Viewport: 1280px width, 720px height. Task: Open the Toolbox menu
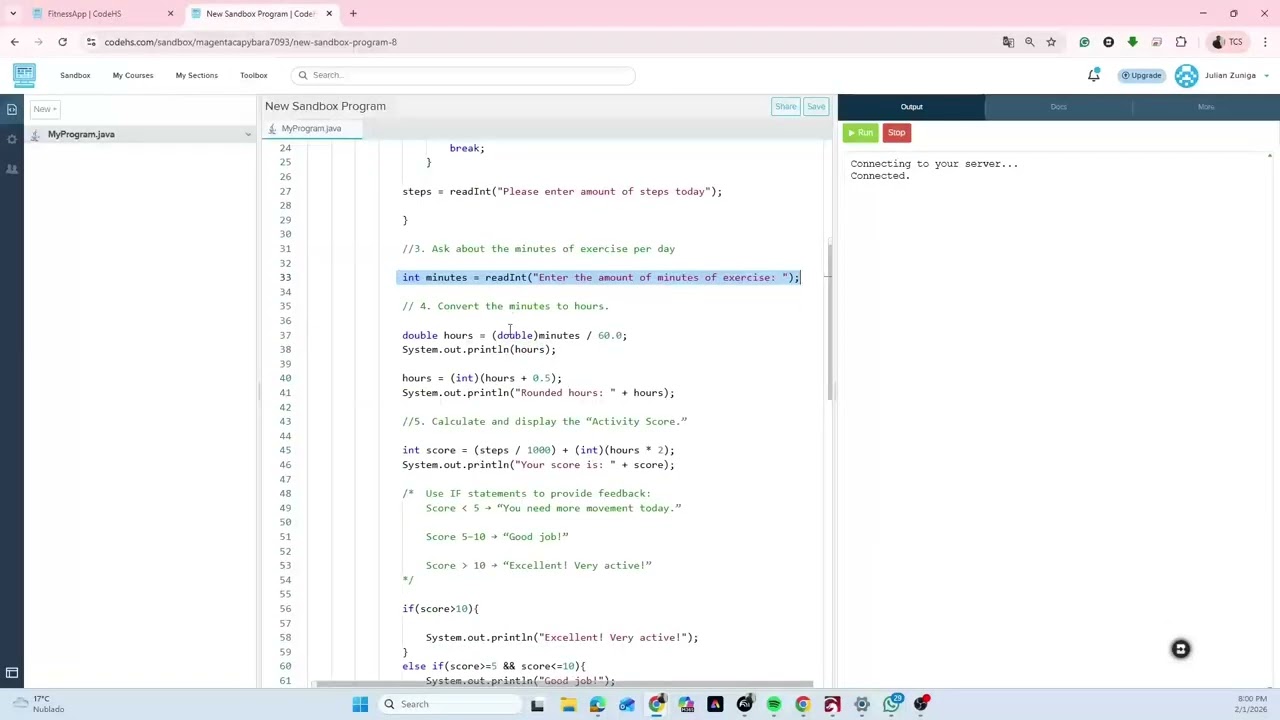(x=253, y=75)
